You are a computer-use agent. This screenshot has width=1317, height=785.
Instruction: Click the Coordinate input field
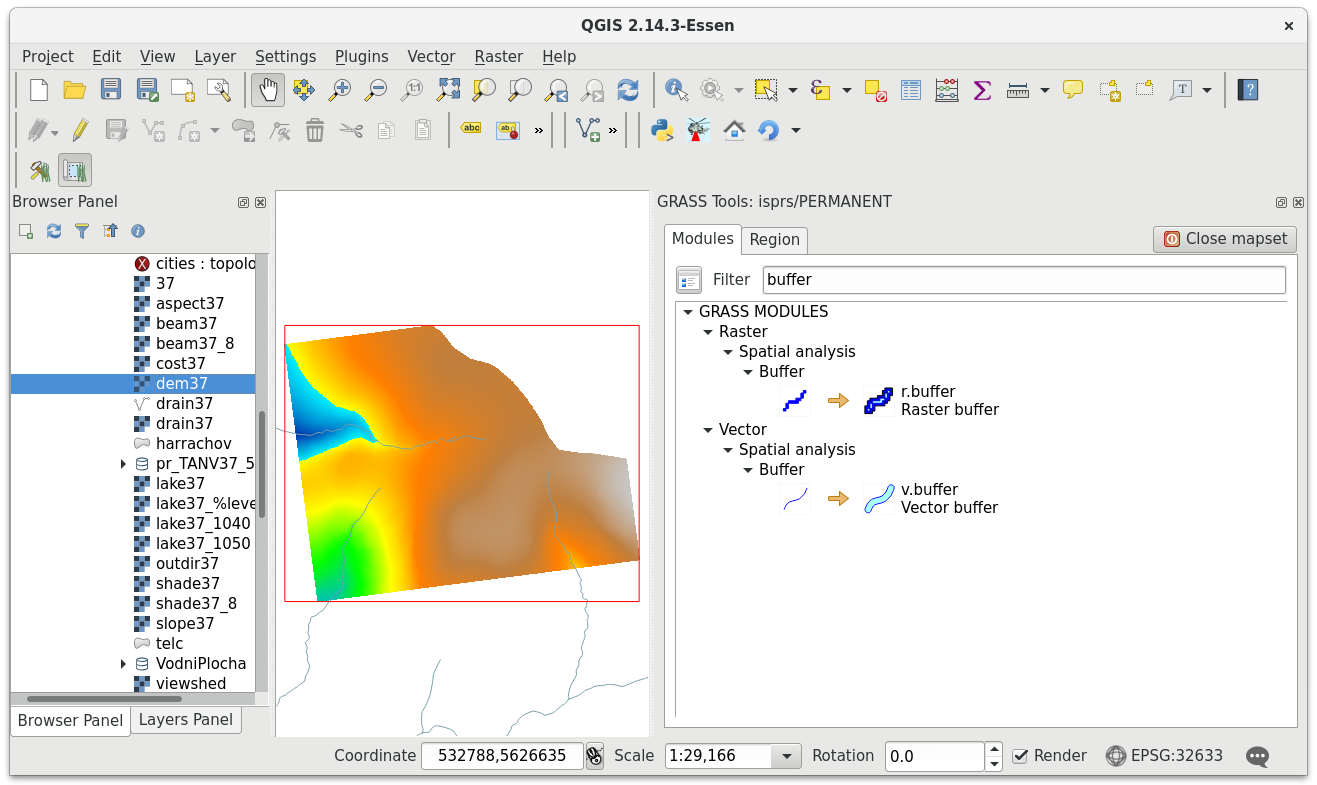(x=502, y=756)
